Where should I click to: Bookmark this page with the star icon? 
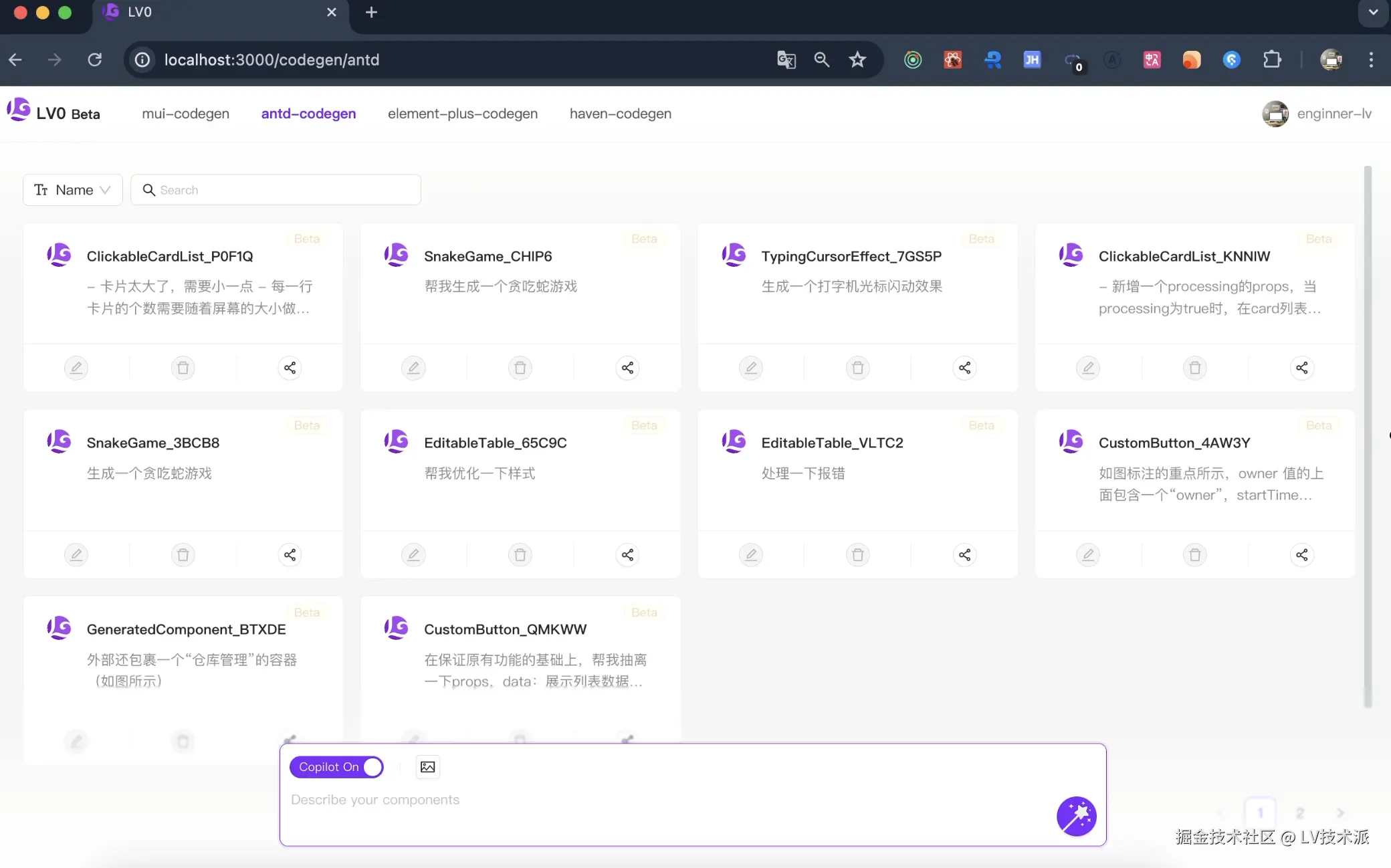(857, 60)
